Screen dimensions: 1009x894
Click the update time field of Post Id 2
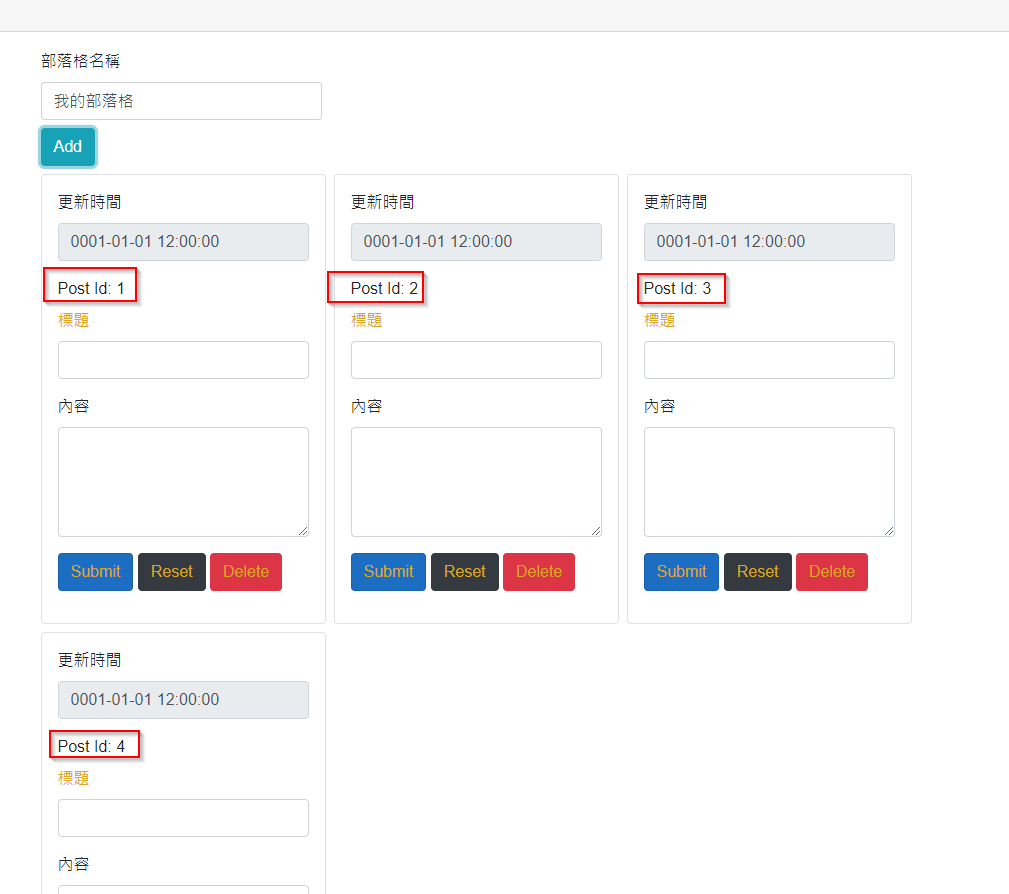click(x=476, y=242)
